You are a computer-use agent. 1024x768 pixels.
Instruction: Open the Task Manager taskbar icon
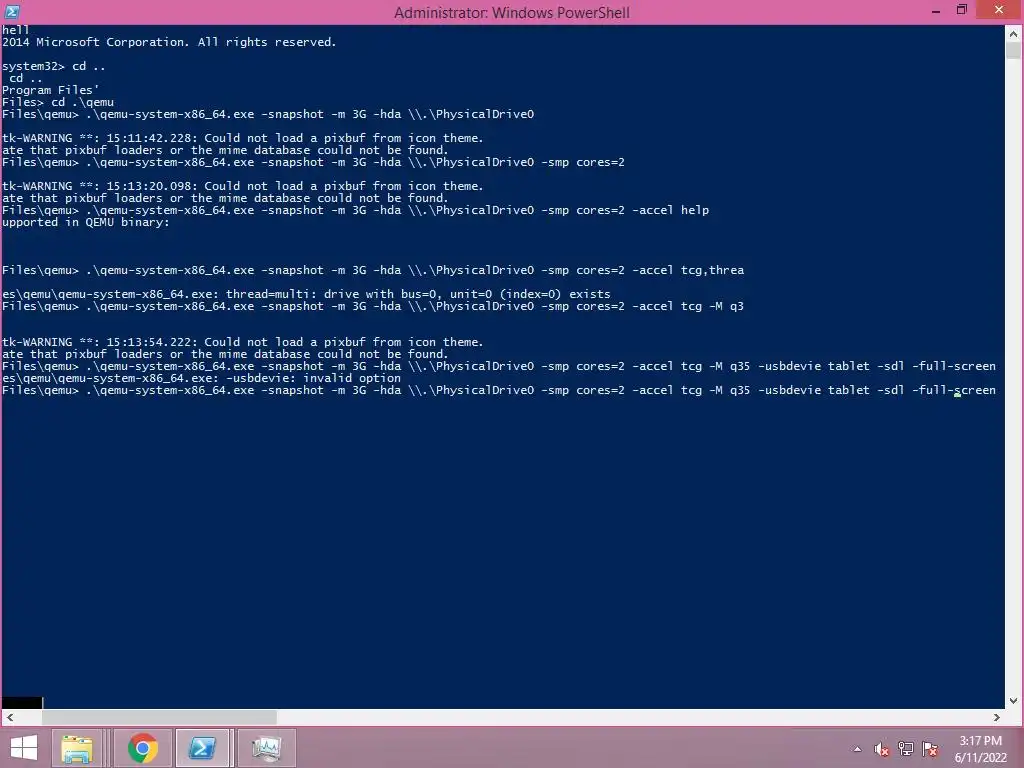tap(266, 748)
